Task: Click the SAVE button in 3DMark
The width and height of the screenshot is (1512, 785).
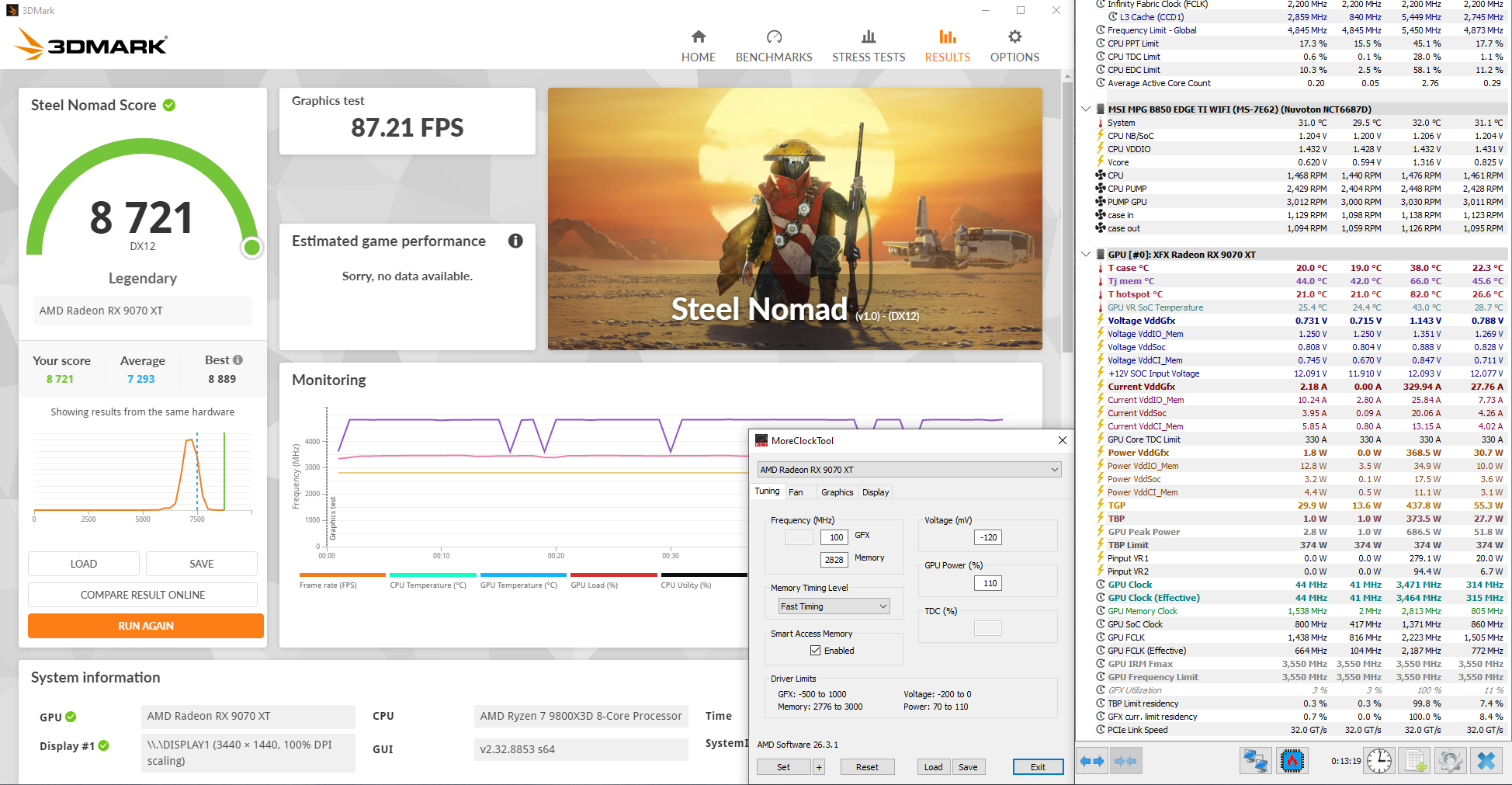Action: [x=202, y=564]
